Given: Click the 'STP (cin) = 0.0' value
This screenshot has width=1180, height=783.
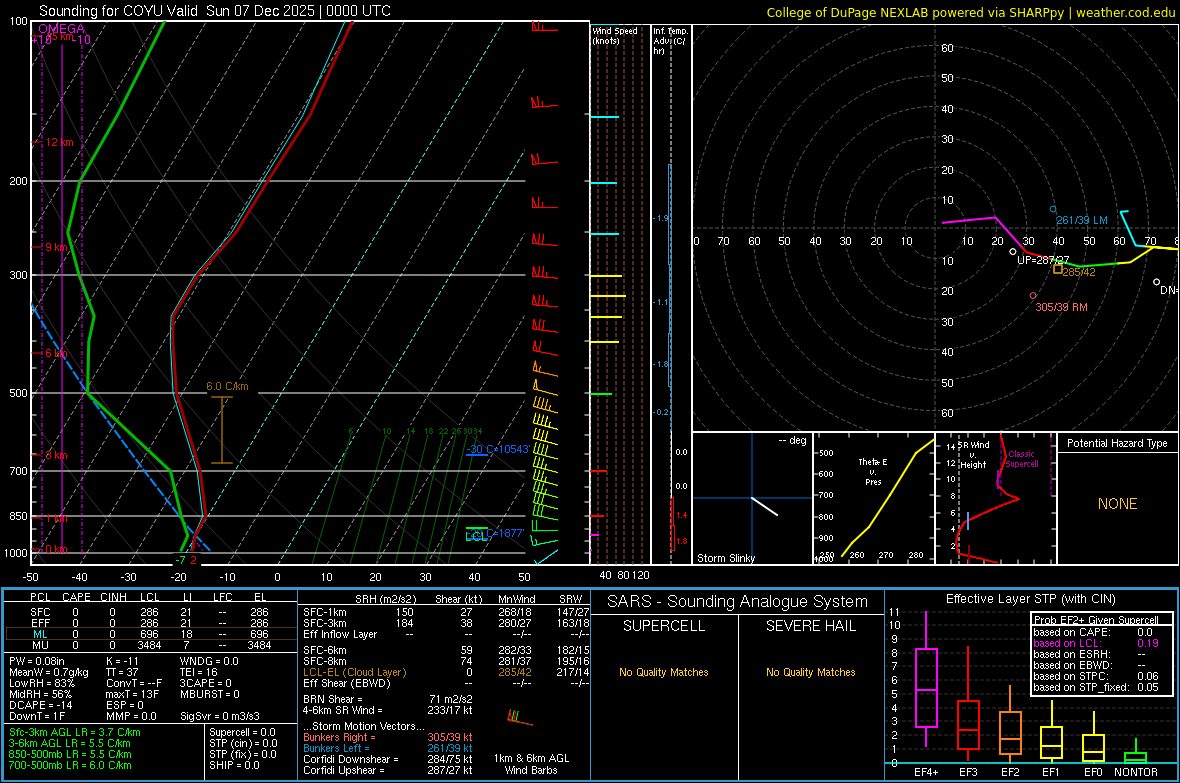Looking at the screenshot, I should pos(243,743).
